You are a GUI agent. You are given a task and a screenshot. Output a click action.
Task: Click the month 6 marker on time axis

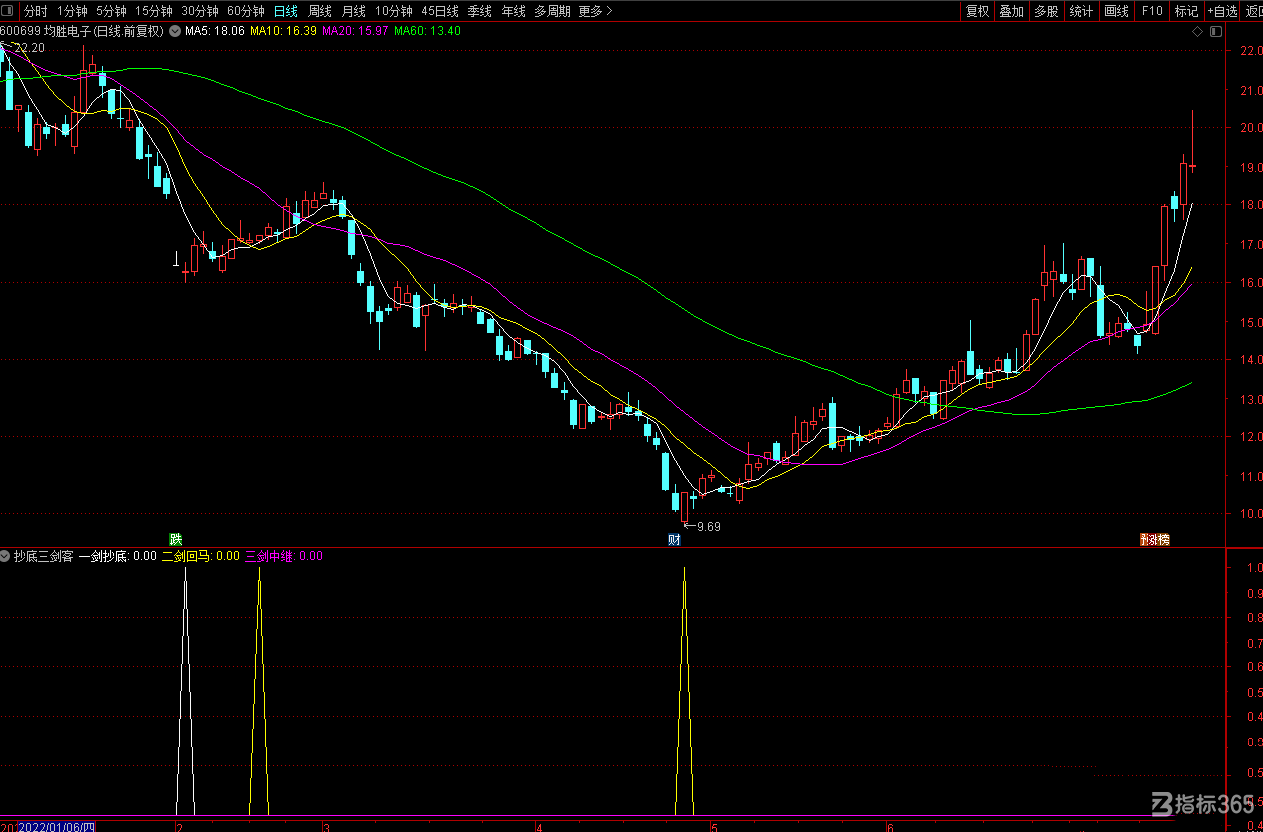click(889, 827)
